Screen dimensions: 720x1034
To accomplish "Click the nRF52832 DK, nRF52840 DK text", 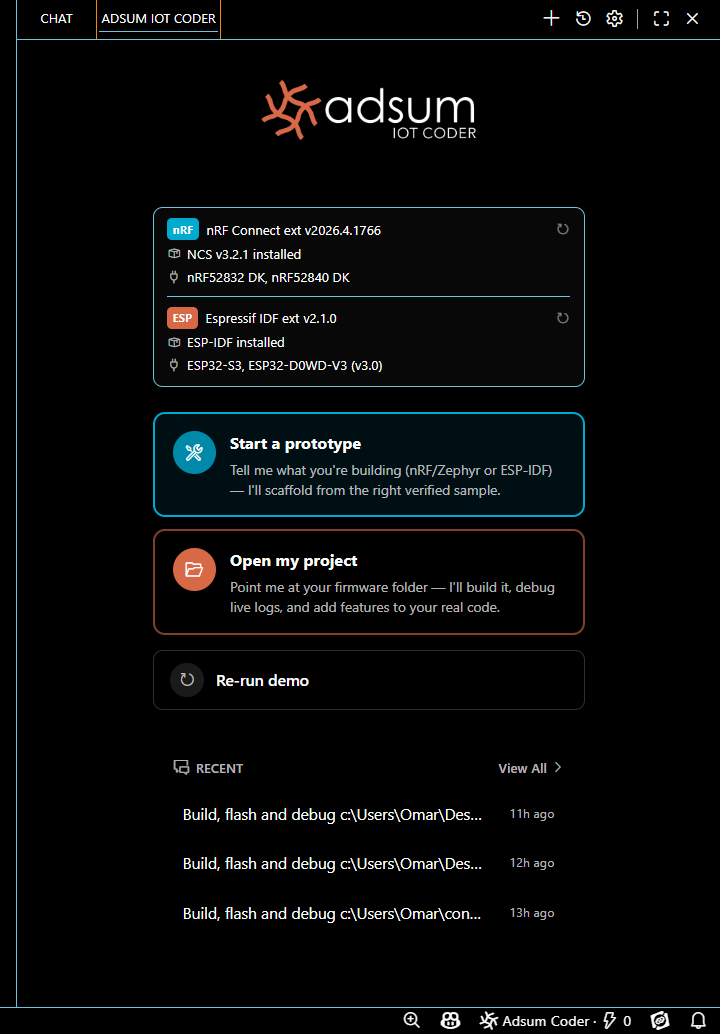I will (x=268, y=278).
